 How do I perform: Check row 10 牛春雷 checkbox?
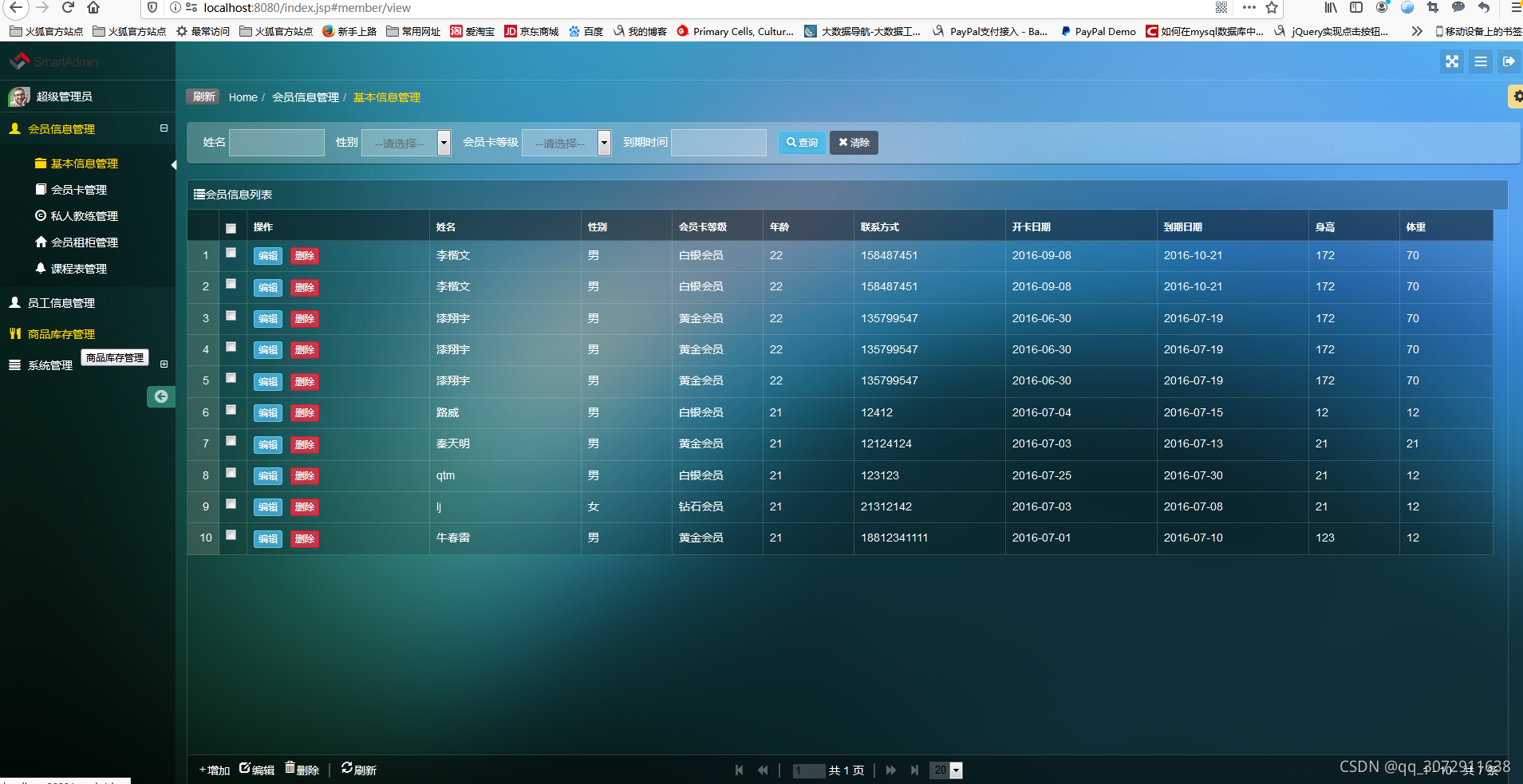coord(231,535)
